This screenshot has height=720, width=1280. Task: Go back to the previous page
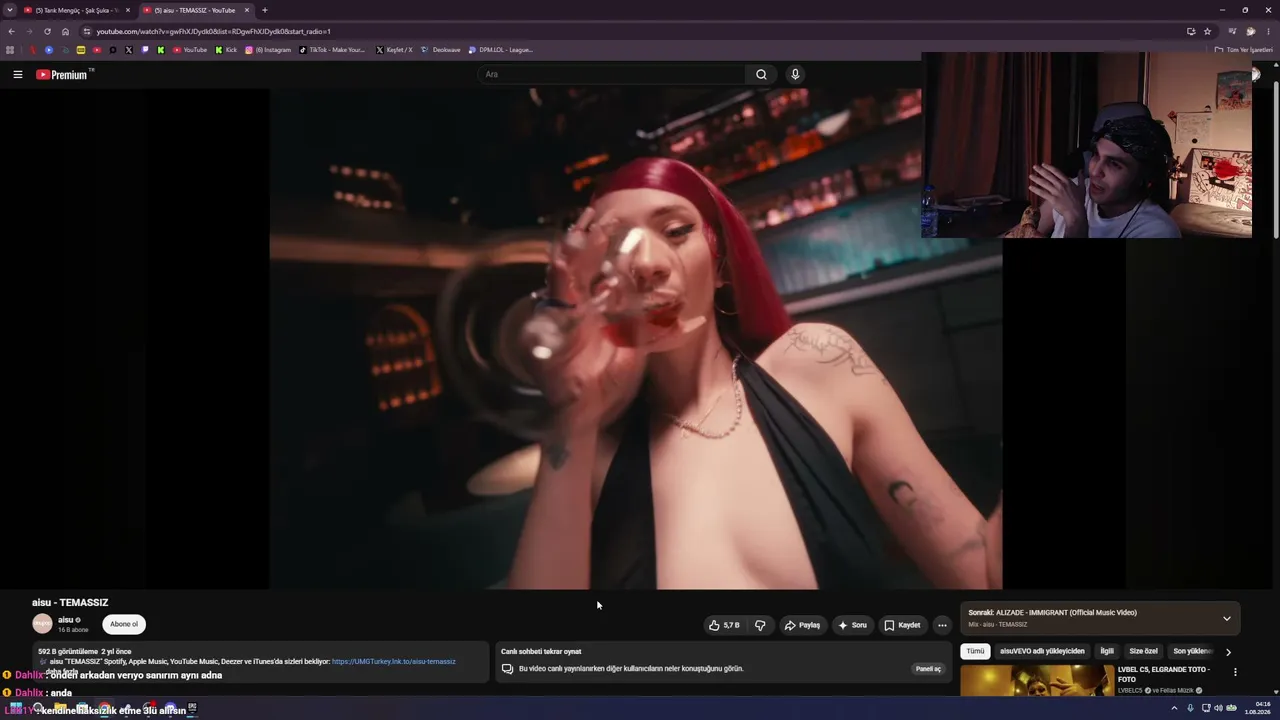[x=11, y=31]
